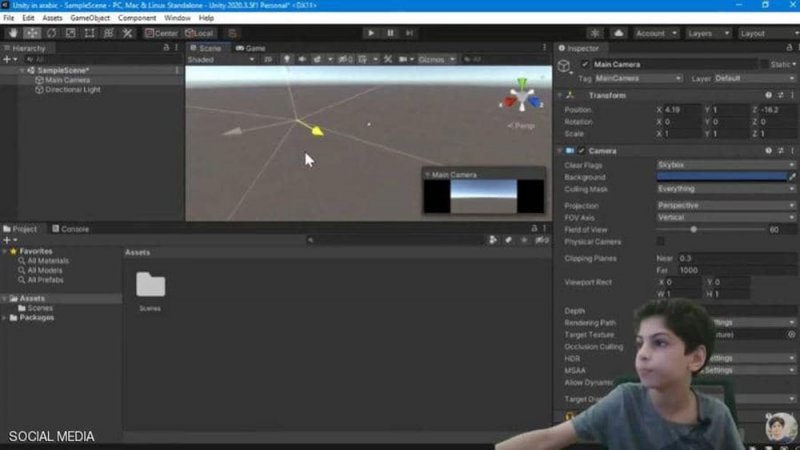Edit Clipping Planes Near field

(737, 258)
